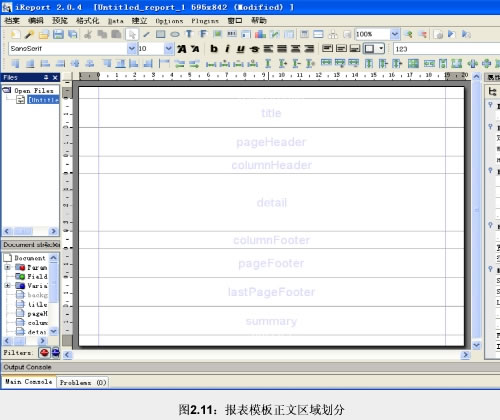500x420 pixels.
Task: Click editor vertical scrollbar down arrow
Action: click(477, 345)
